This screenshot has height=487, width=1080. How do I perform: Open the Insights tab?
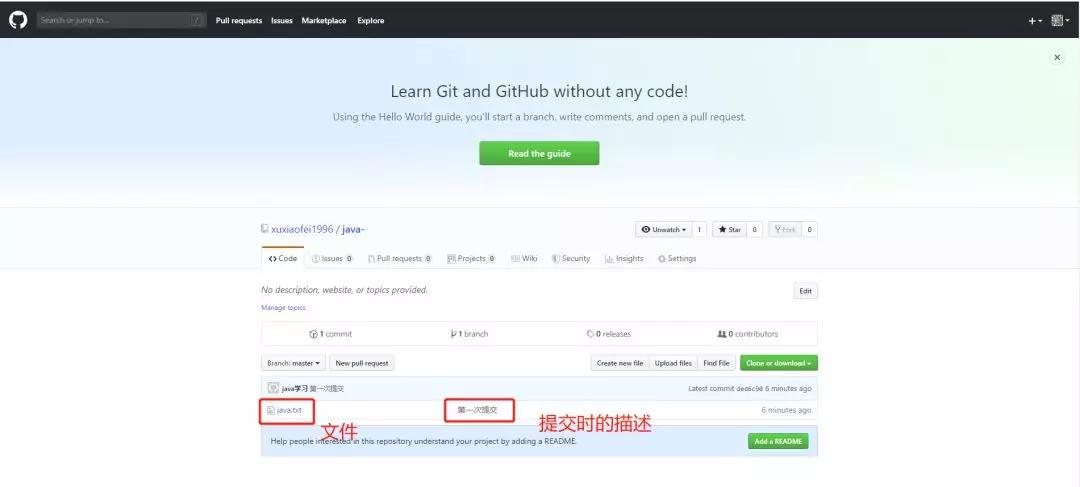click(x=624, y=258)
